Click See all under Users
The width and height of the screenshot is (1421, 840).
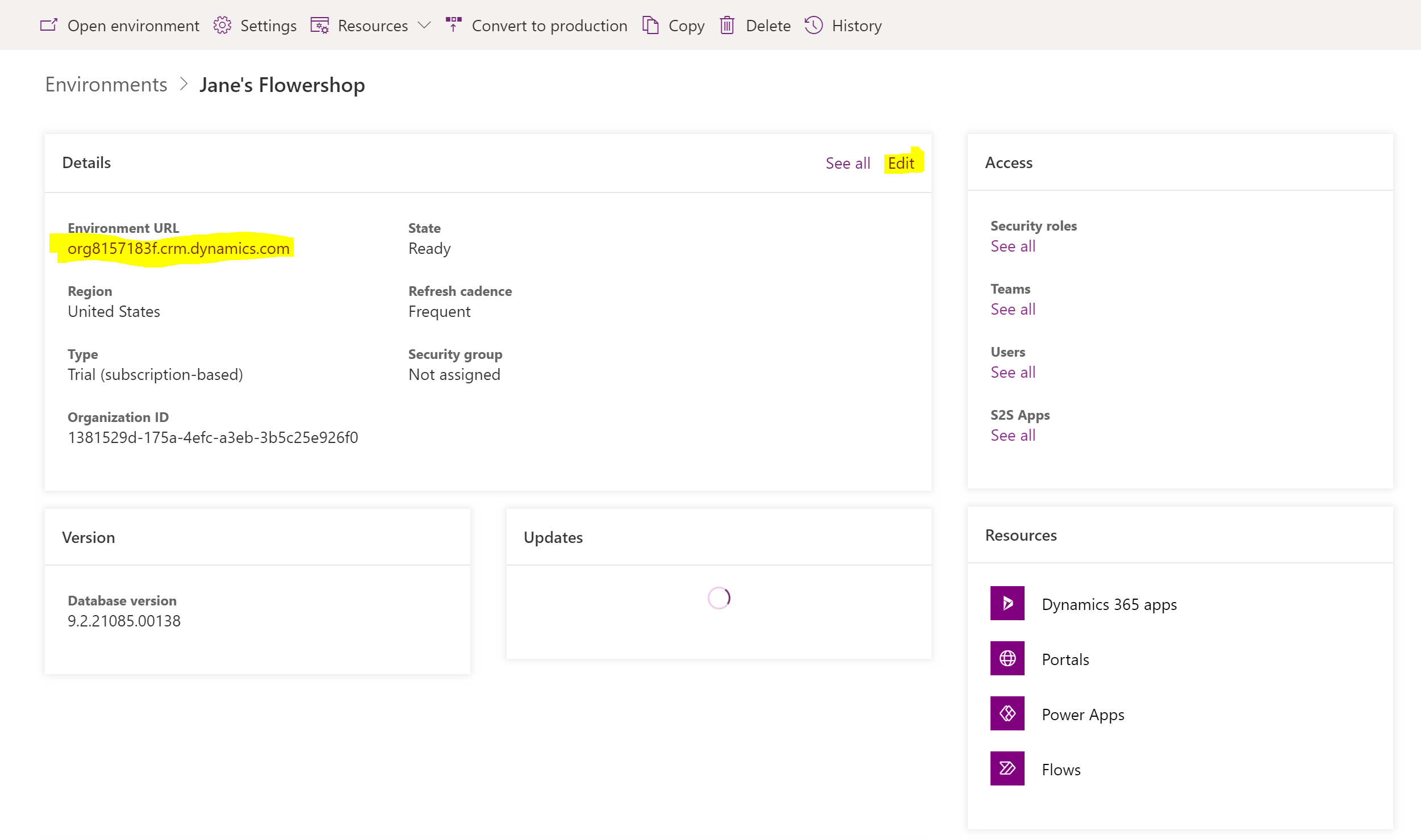(x=1012, y=372)
